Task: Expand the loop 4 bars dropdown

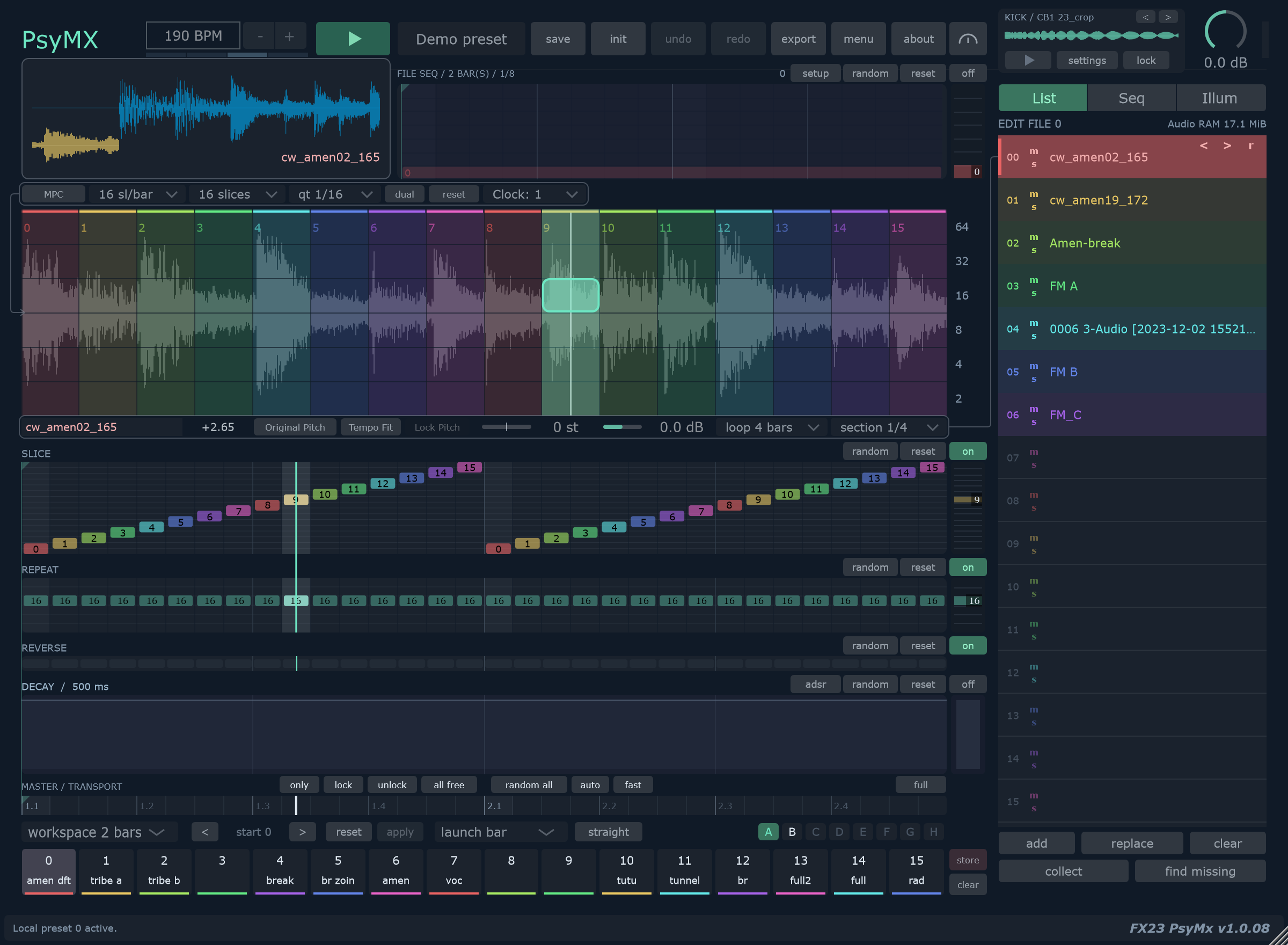Action: [x=771, y=427]
